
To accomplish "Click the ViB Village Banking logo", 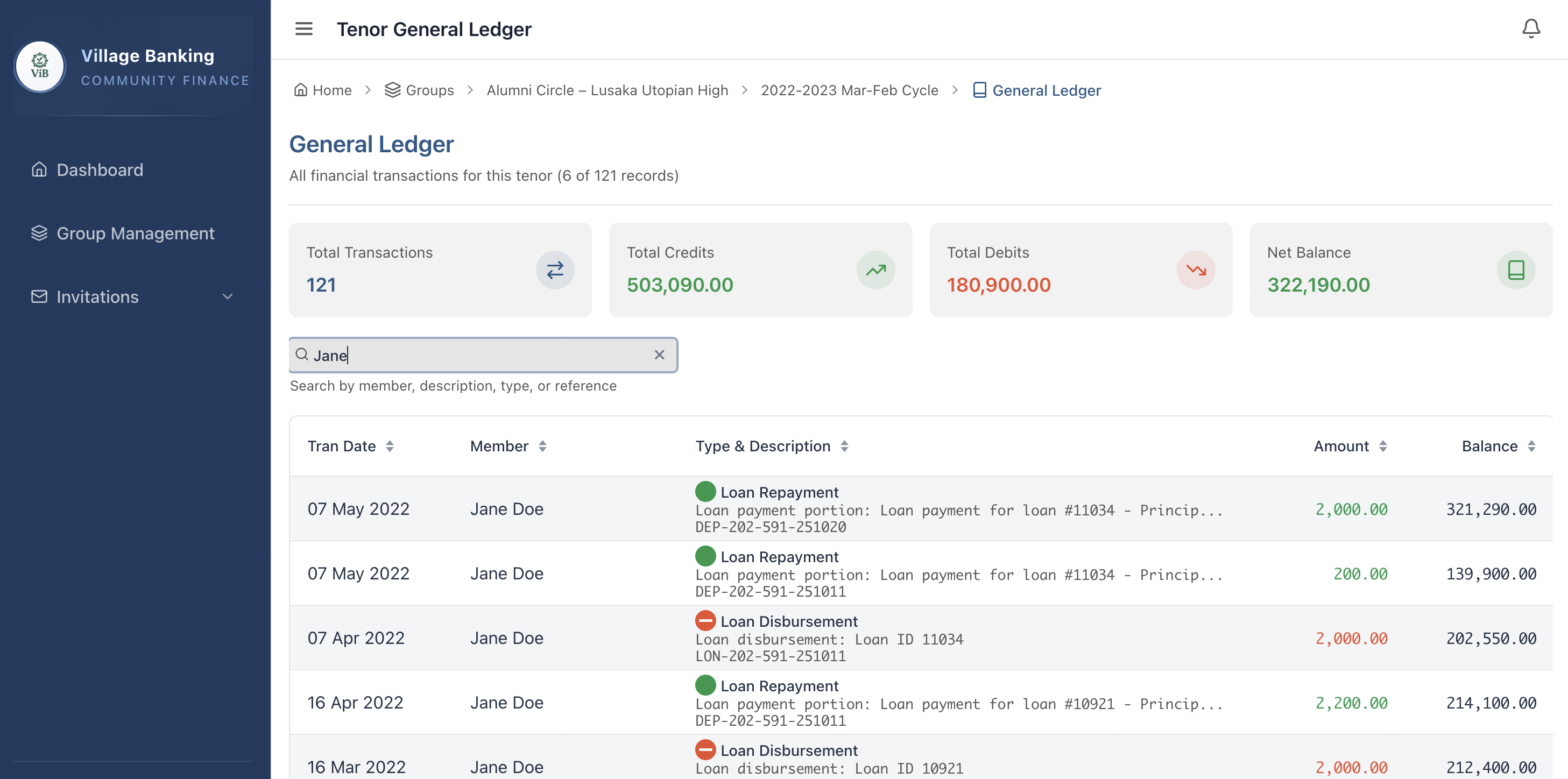I will (x=40, y=66).
